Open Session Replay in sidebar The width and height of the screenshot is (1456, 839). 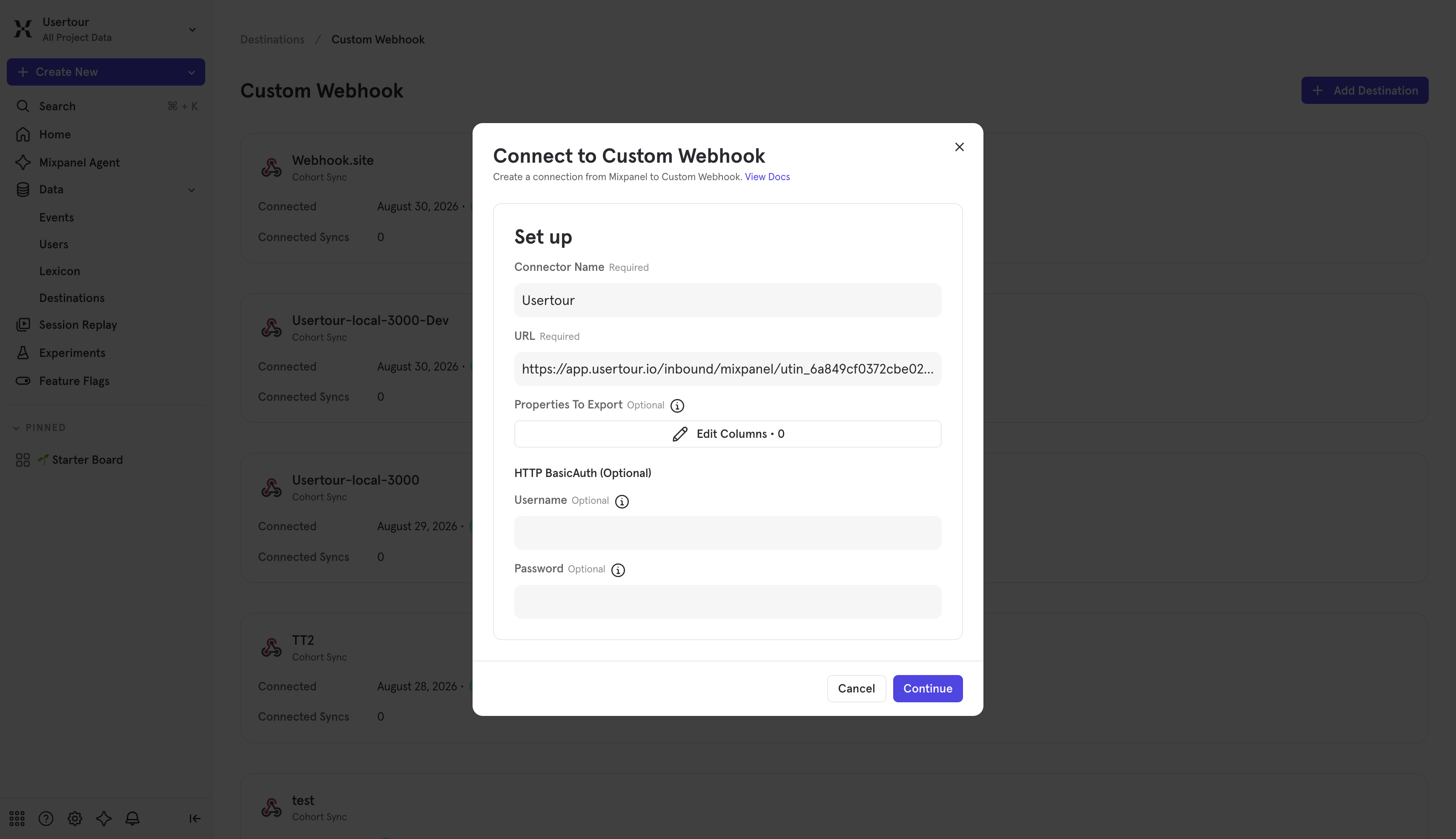pos(106,325)
